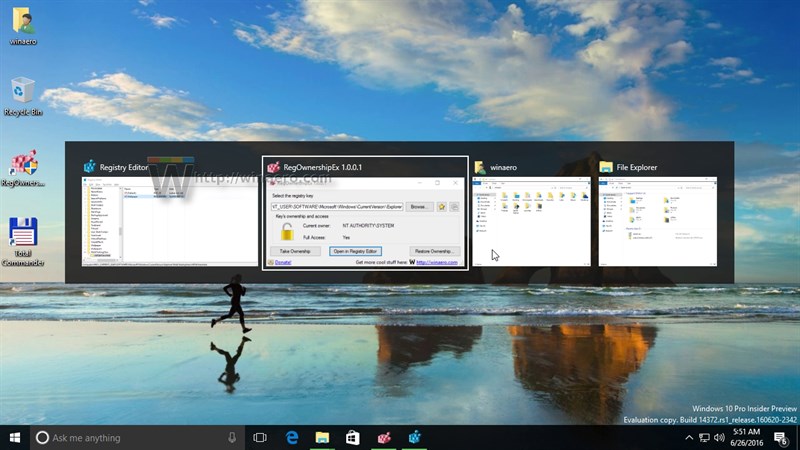Open Task View from the taskbar
Image resolution: width=800 pixels, height=450 pixels.
point(260,438)
